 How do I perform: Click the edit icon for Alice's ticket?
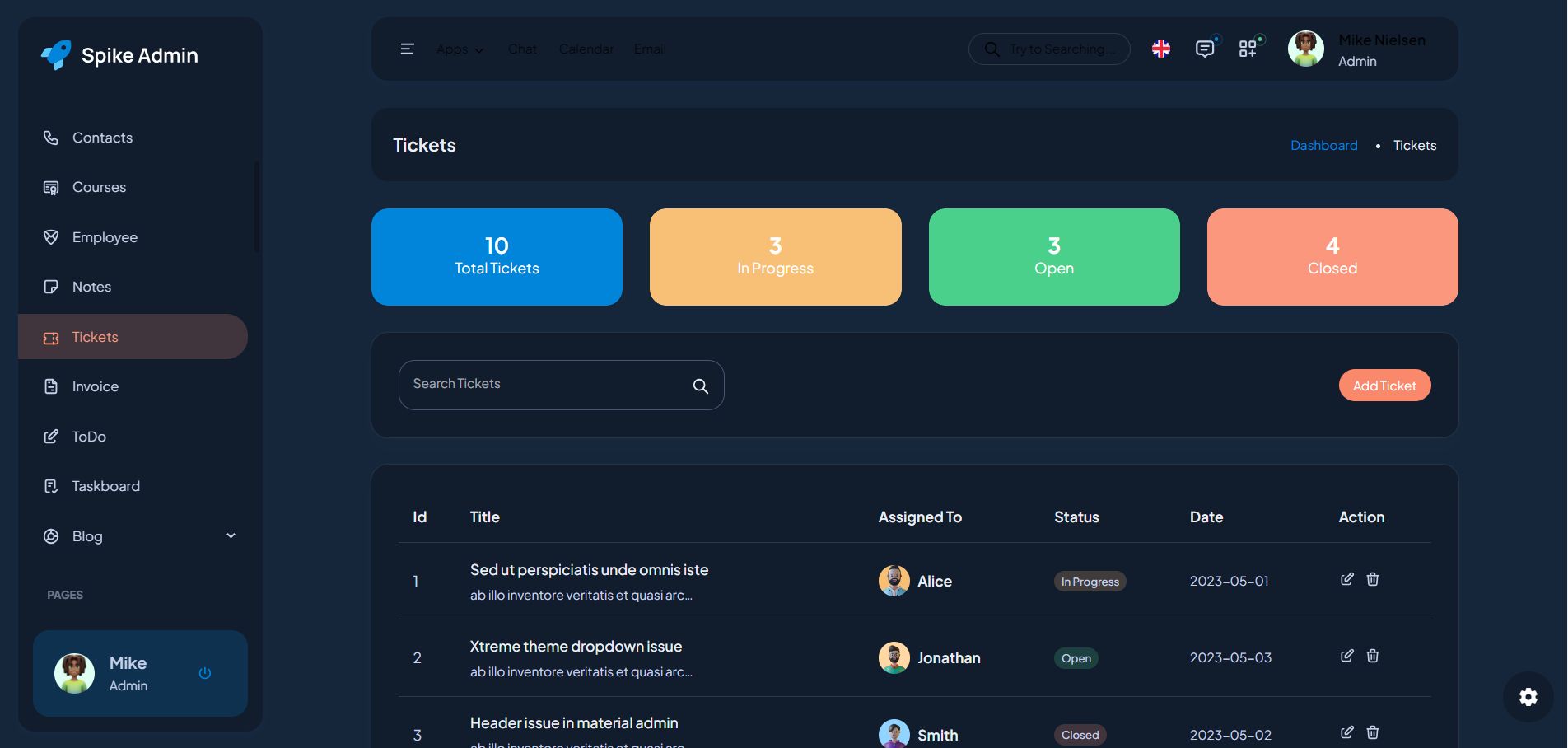[1346, 579]
